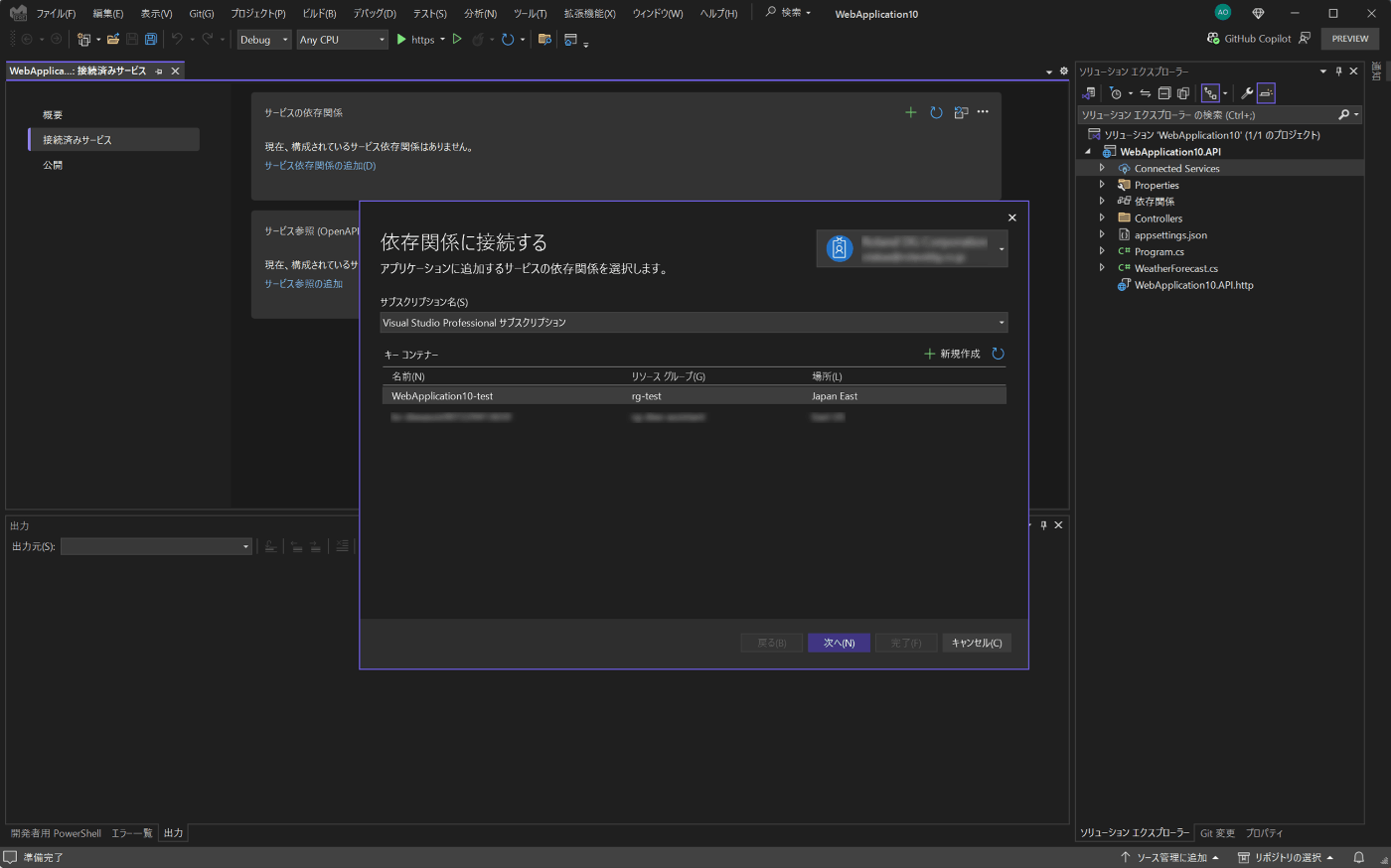The width and height of the screenshot is (1391, 868).
Task: Click the Hot Reload flame icon
Action: click(478, 40)
